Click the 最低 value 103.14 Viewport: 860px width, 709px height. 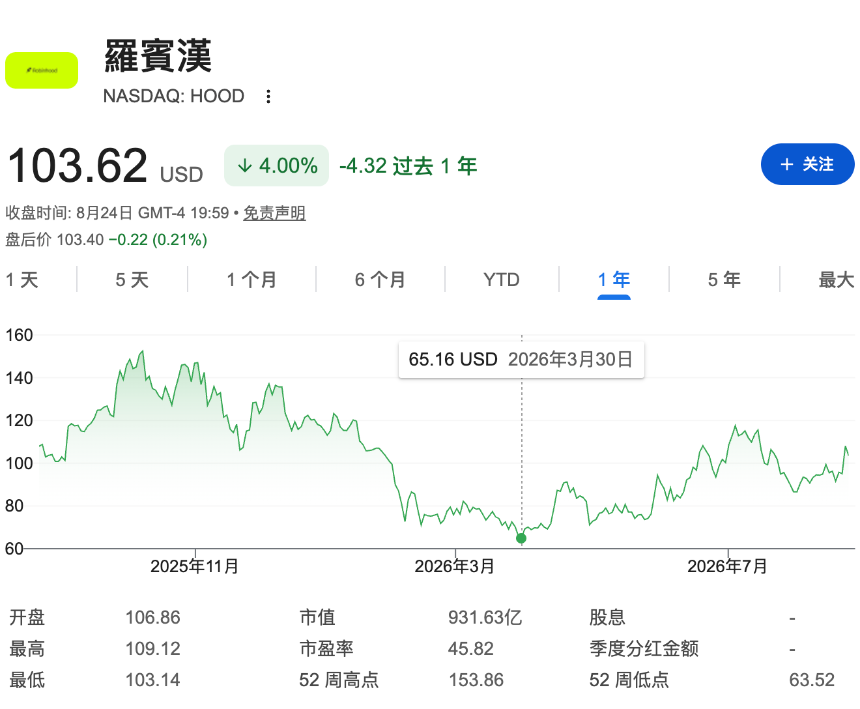click(152, 680)
